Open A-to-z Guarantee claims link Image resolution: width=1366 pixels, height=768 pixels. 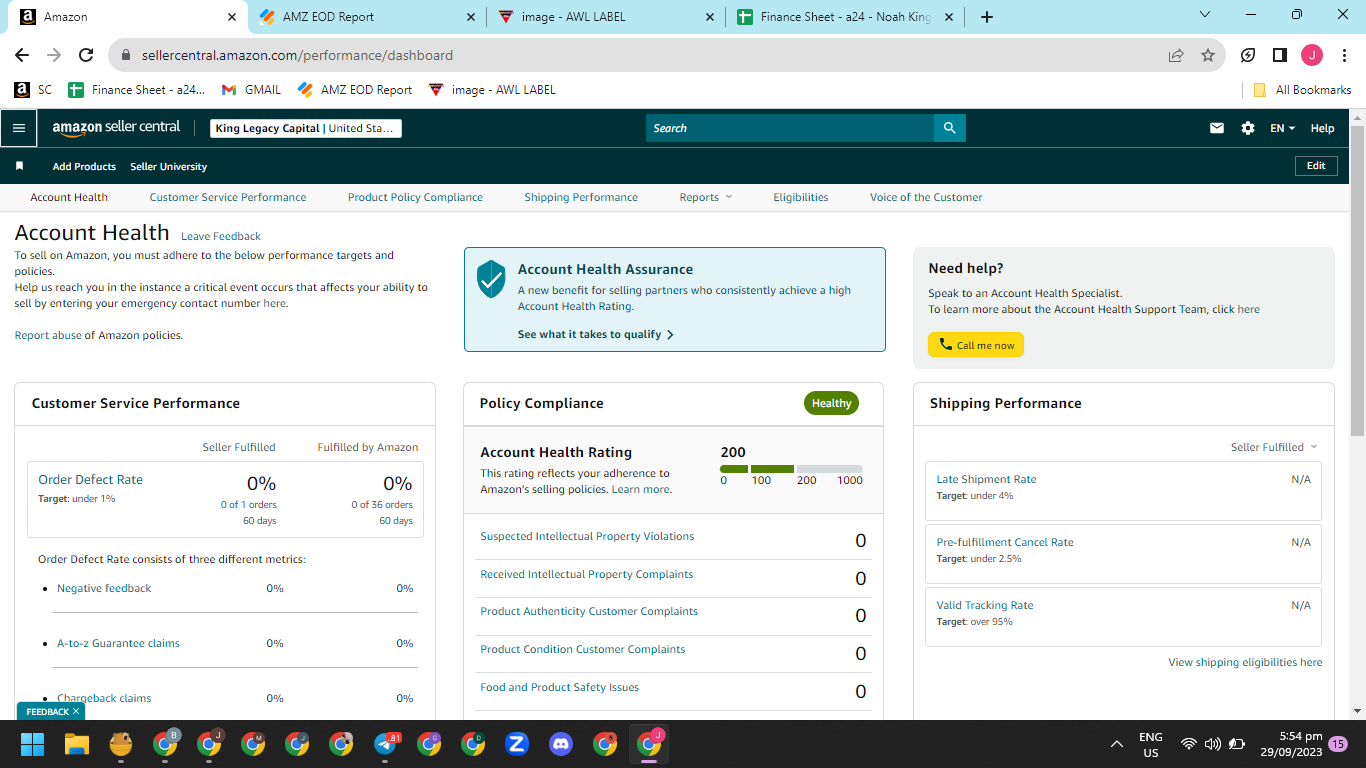pyautogui.click(x=118, y=643)
